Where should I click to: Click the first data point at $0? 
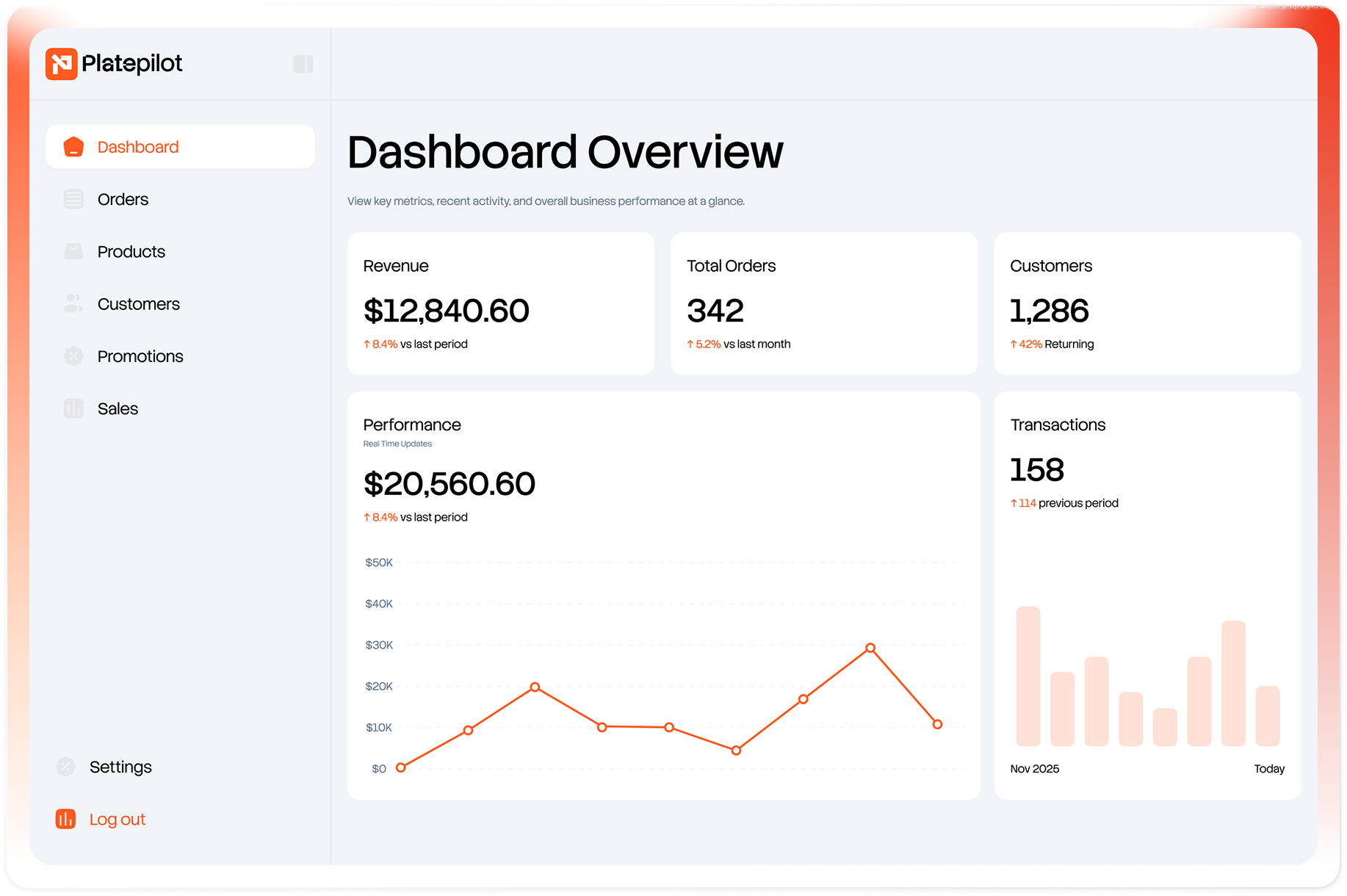tap(401, 767)
